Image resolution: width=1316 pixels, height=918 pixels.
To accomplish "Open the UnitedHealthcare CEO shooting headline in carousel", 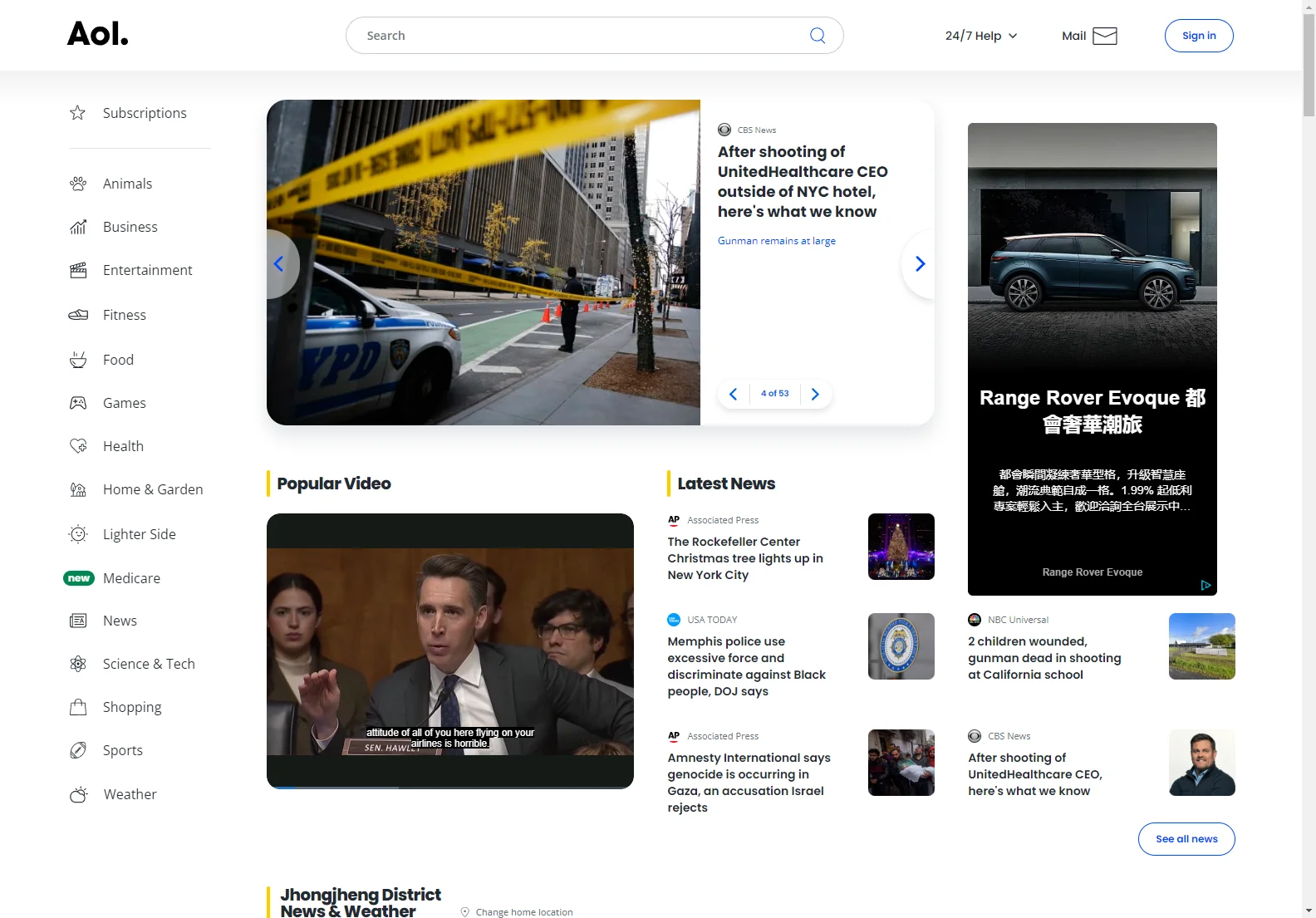I will pyautogui.click(x=803, y=182).
